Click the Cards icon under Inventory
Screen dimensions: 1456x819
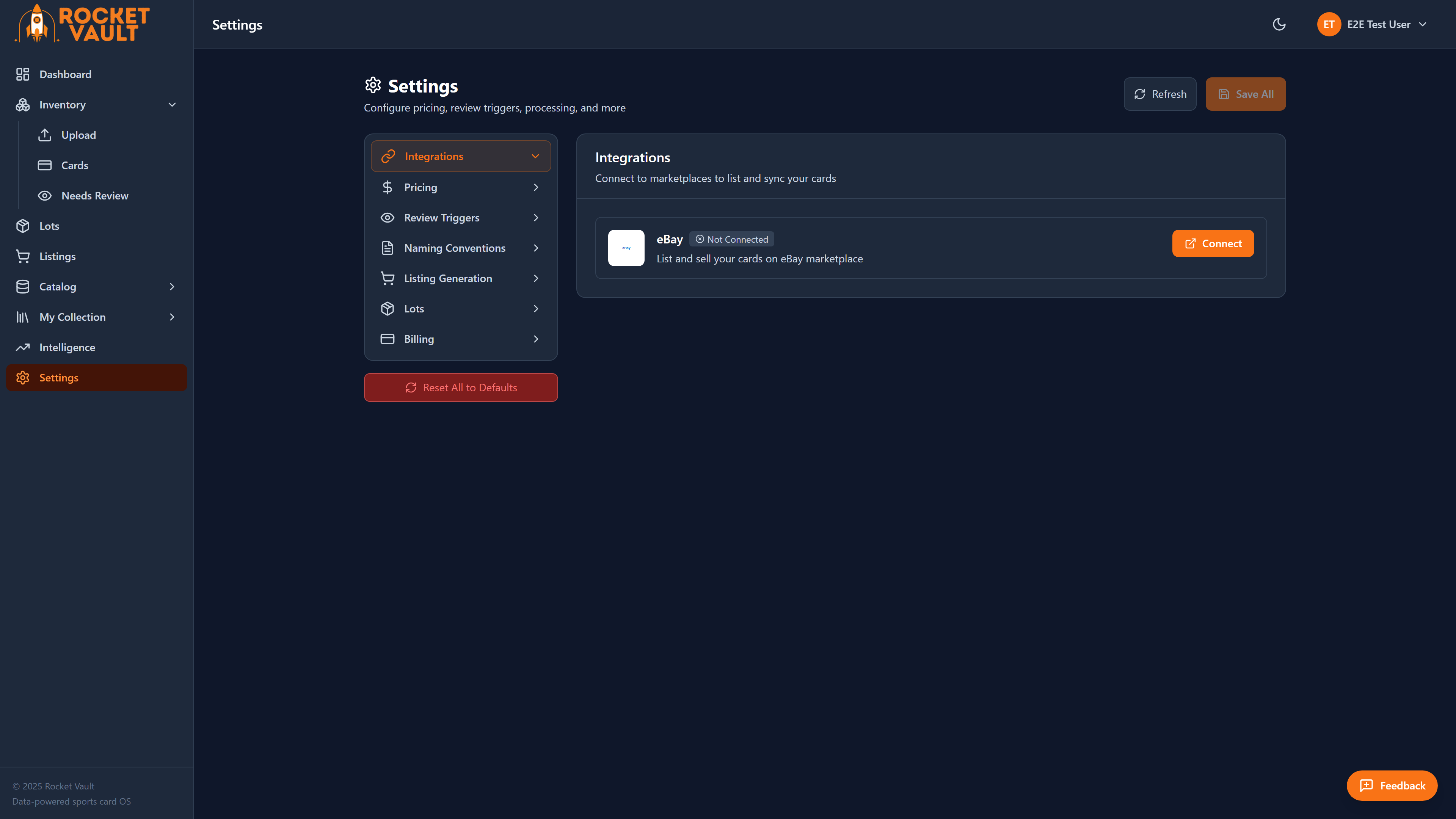45,165
